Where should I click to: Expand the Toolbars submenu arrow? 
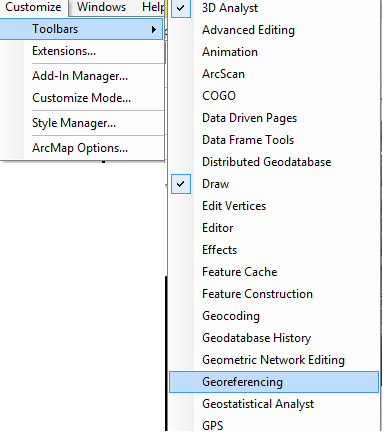pos(154,29)
